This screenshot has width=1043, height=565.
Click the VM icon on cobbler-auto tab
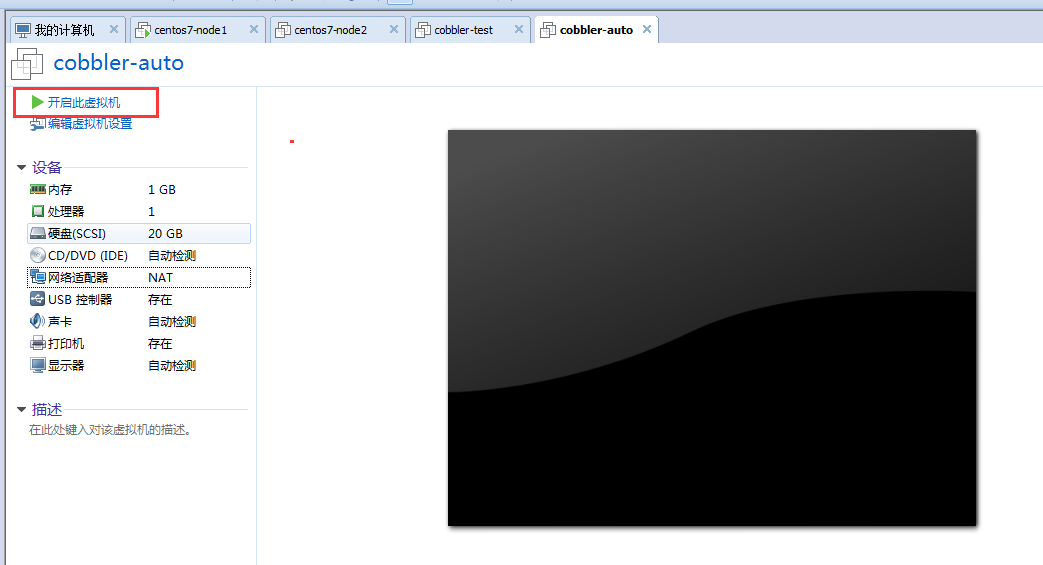coord(547,30)
